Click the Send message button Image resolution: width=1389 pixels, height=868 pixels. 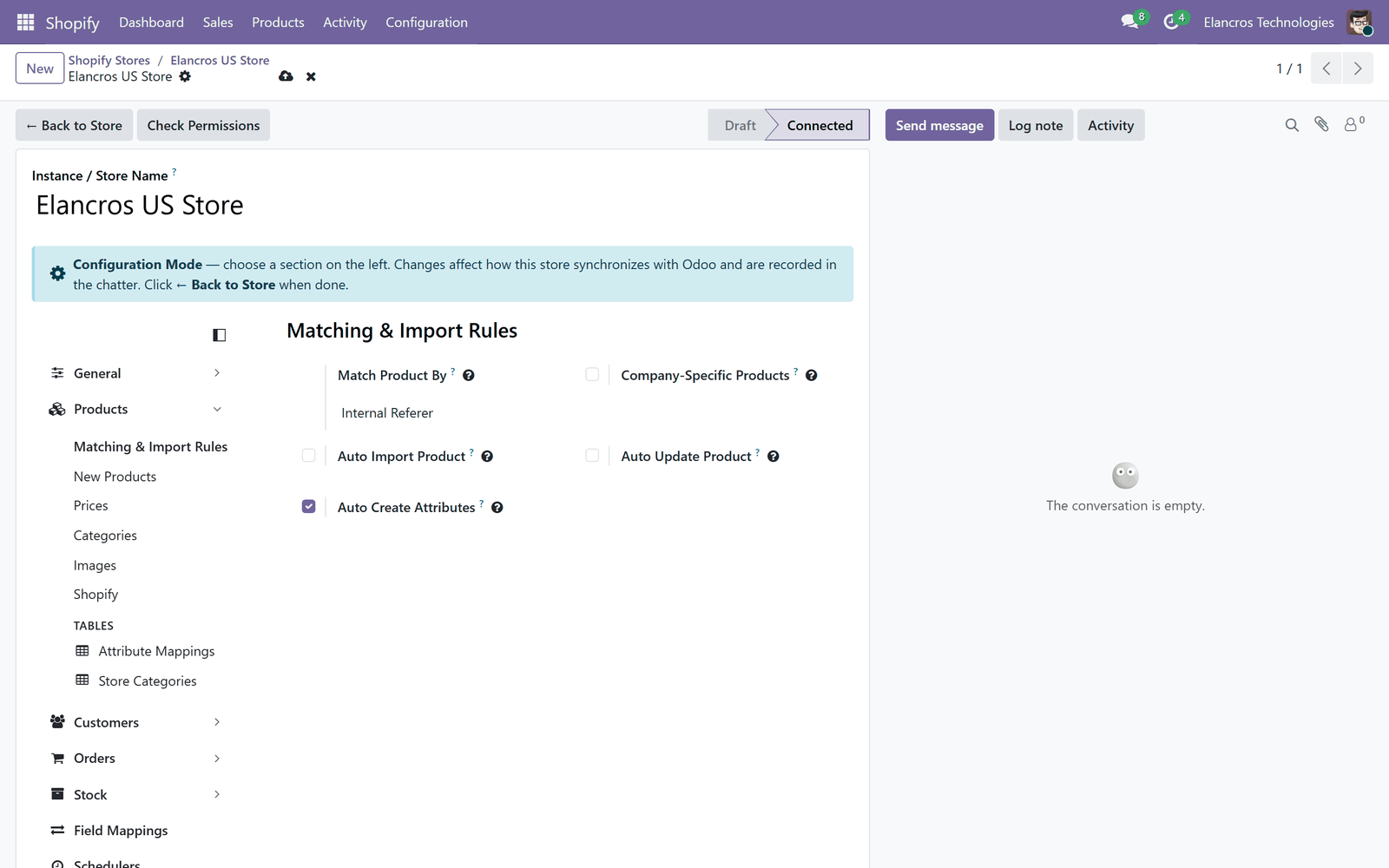(x=939, y=125)
